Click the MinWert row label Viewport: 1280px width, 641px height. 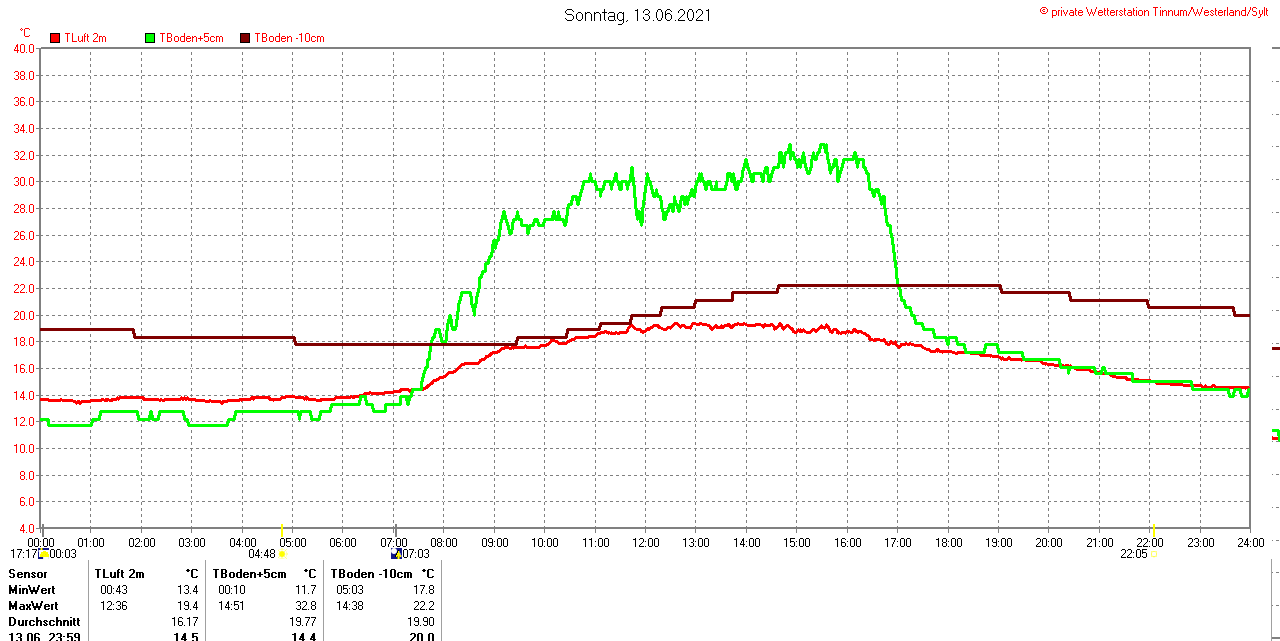click(x=33, y=590)
